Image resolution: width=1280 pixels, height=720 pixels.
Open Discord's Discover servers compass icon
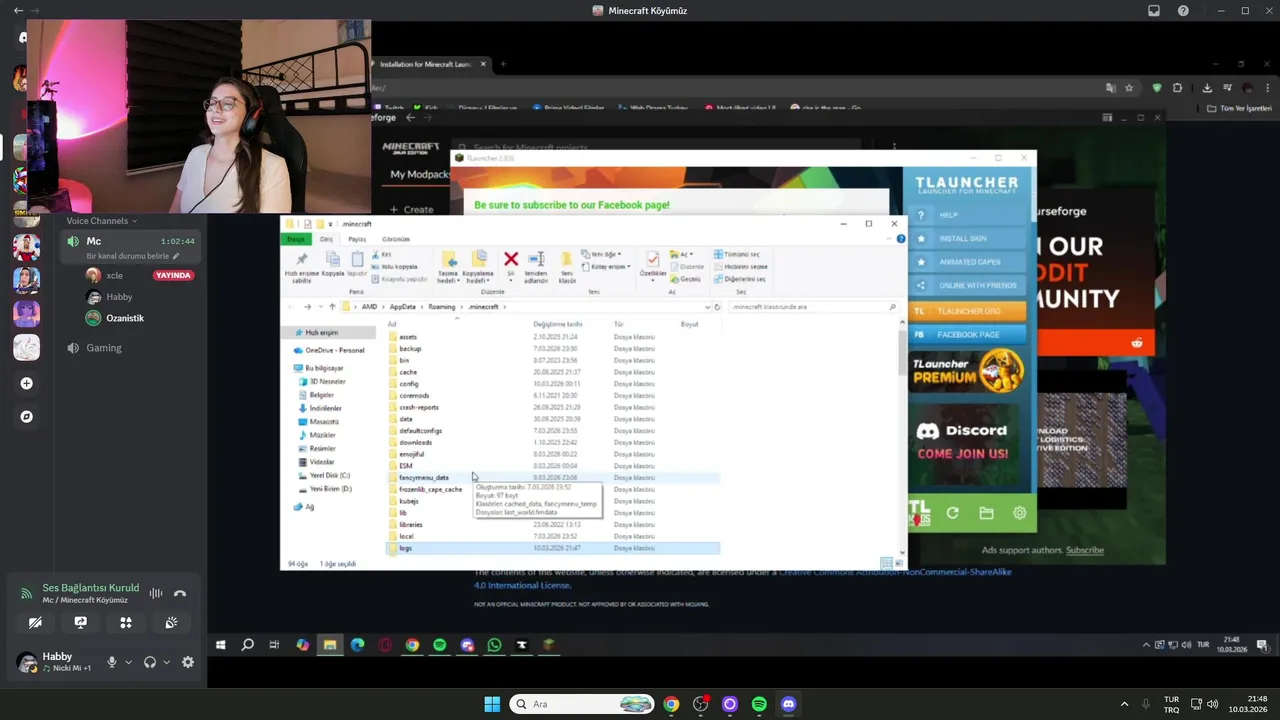(x=27, y=416)
